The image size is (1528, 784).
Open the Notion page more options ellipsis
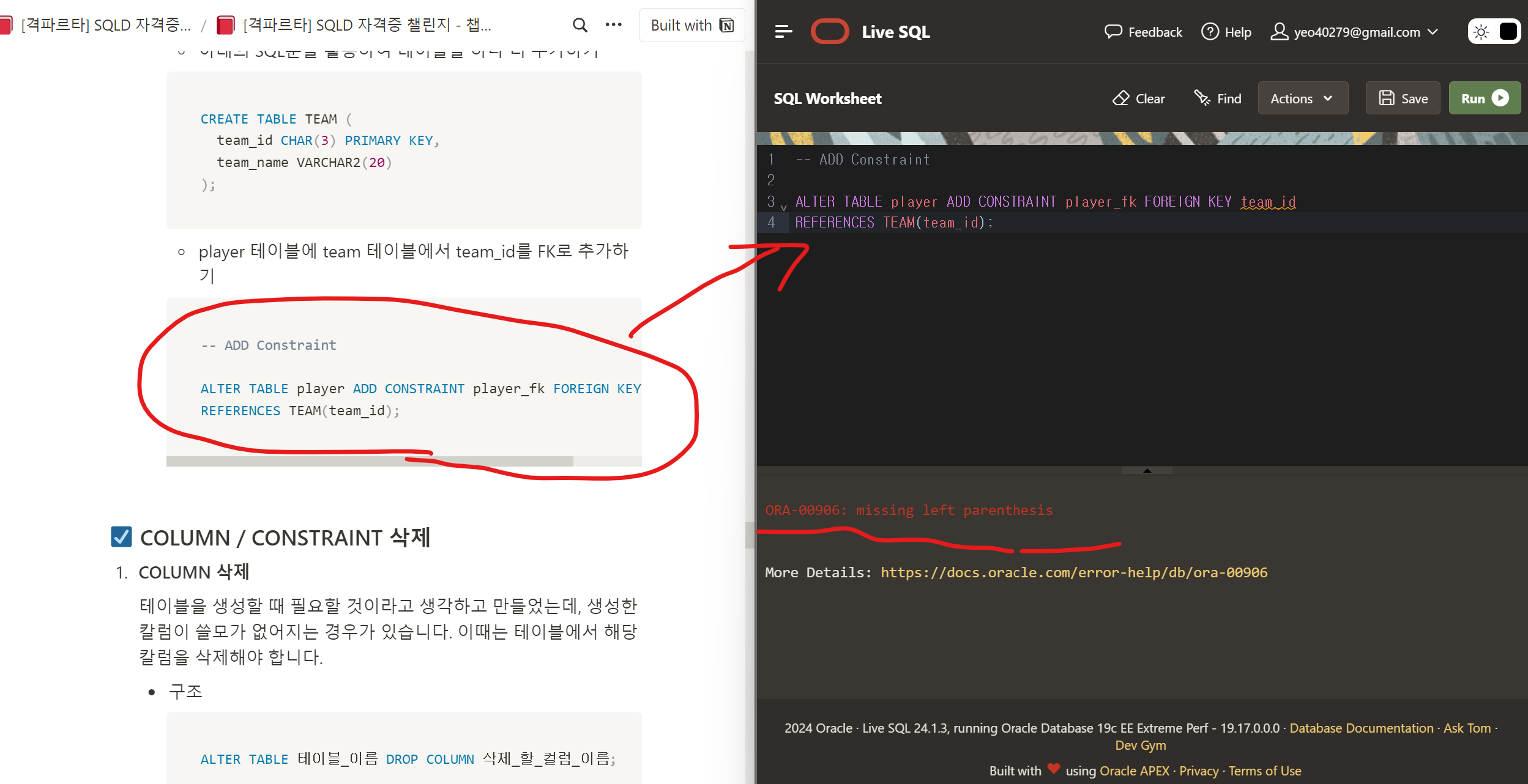coord(613,25)
